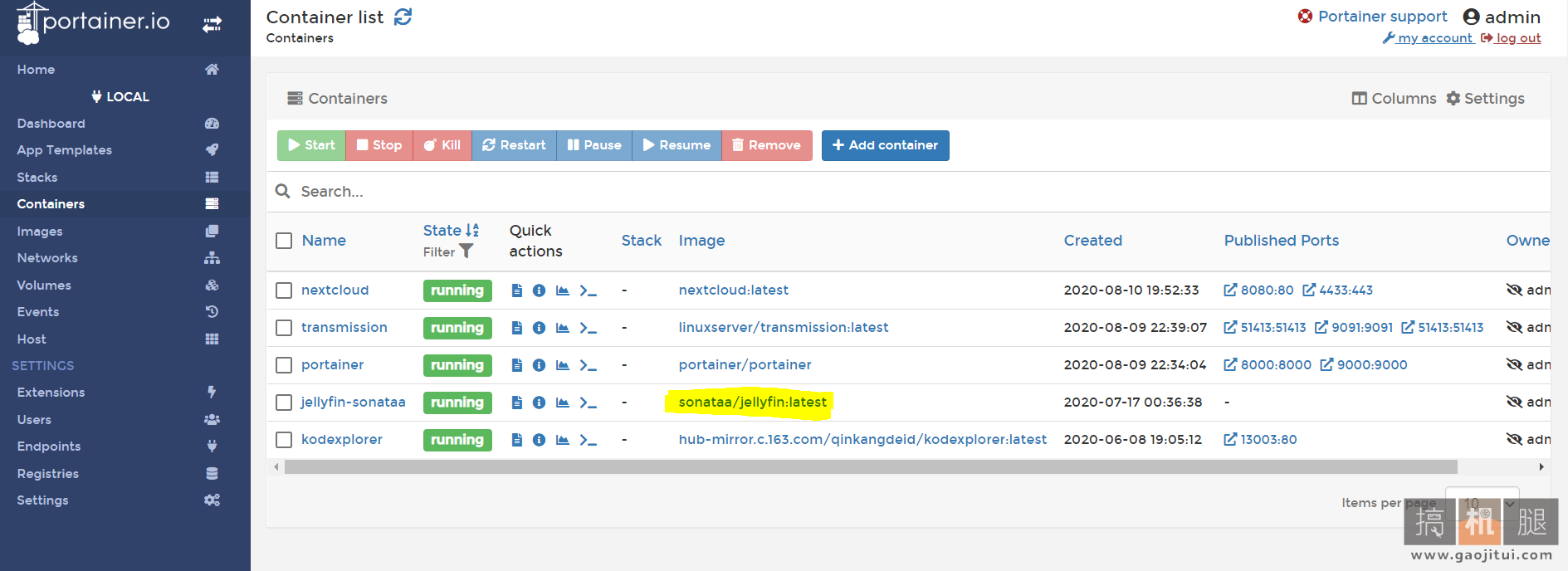Check the nextcloud container row
The width and height of the screenshot is (1568, 571).
[284, 290]
